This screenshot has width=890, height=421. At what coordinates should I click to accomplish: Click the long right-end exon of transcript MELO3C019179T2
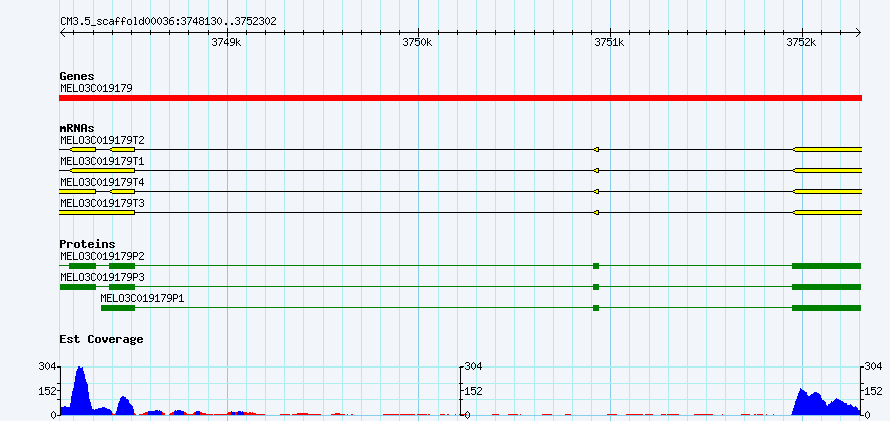(x=828, y=149)
